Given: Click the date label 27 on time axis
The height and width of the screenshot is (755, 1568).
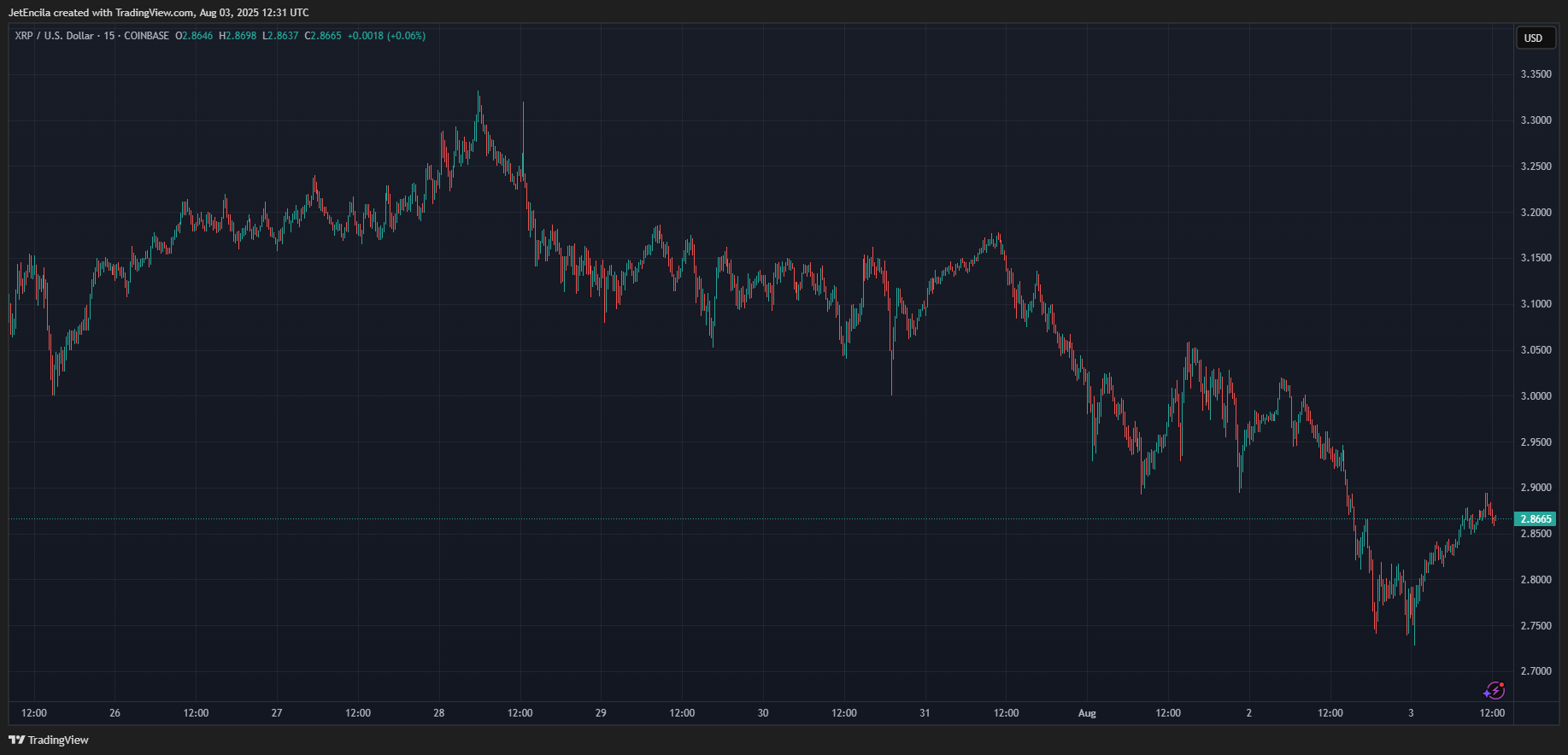Looking at the screenshot, I should [x=277, y=713].
